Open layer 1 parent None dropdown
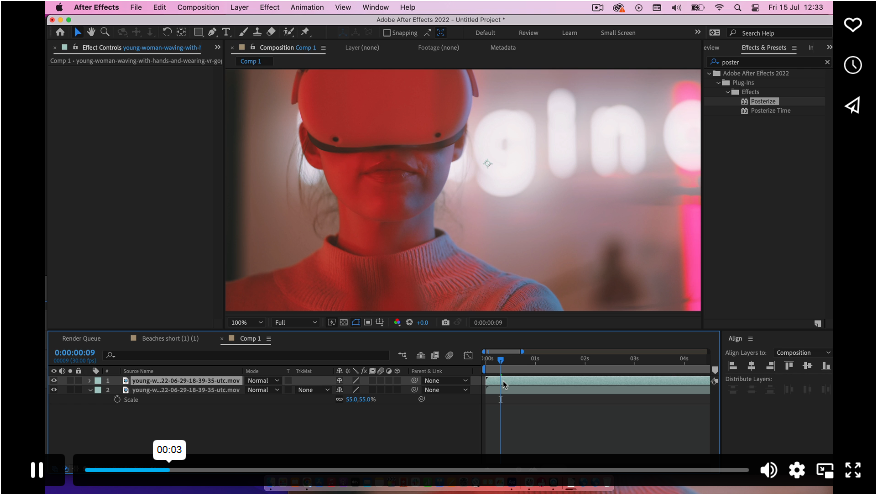The height and width of the screenshot is (494, 877). coord(446,380)
